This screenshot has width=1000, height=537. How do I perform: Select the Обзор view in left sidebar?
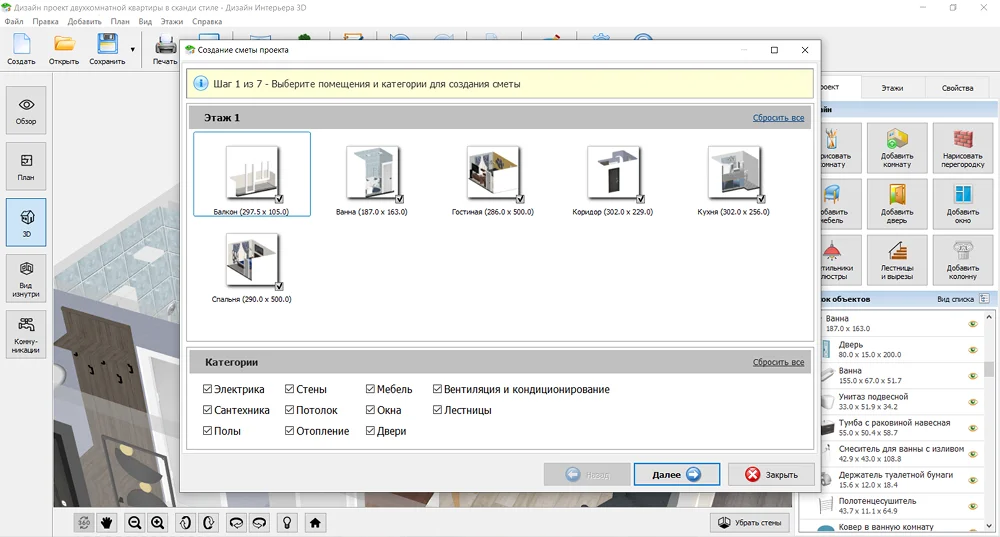26,110
